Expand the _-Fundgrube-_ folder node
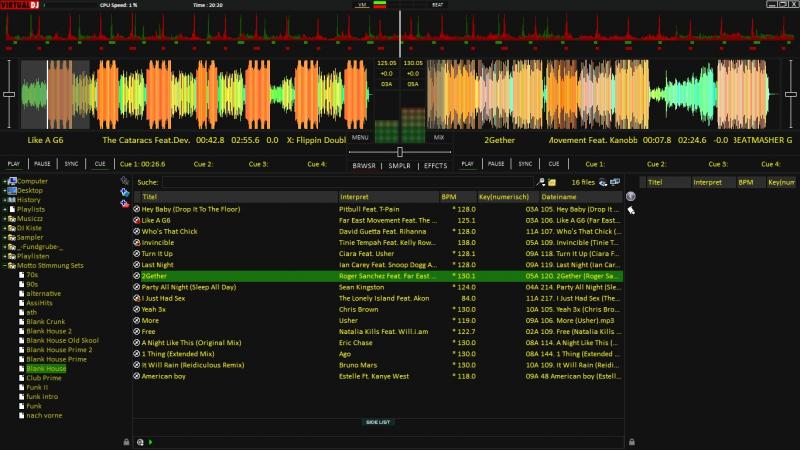The width and height of the screenshot is (800, 450). pyautogui.click(x=5, y=247)
